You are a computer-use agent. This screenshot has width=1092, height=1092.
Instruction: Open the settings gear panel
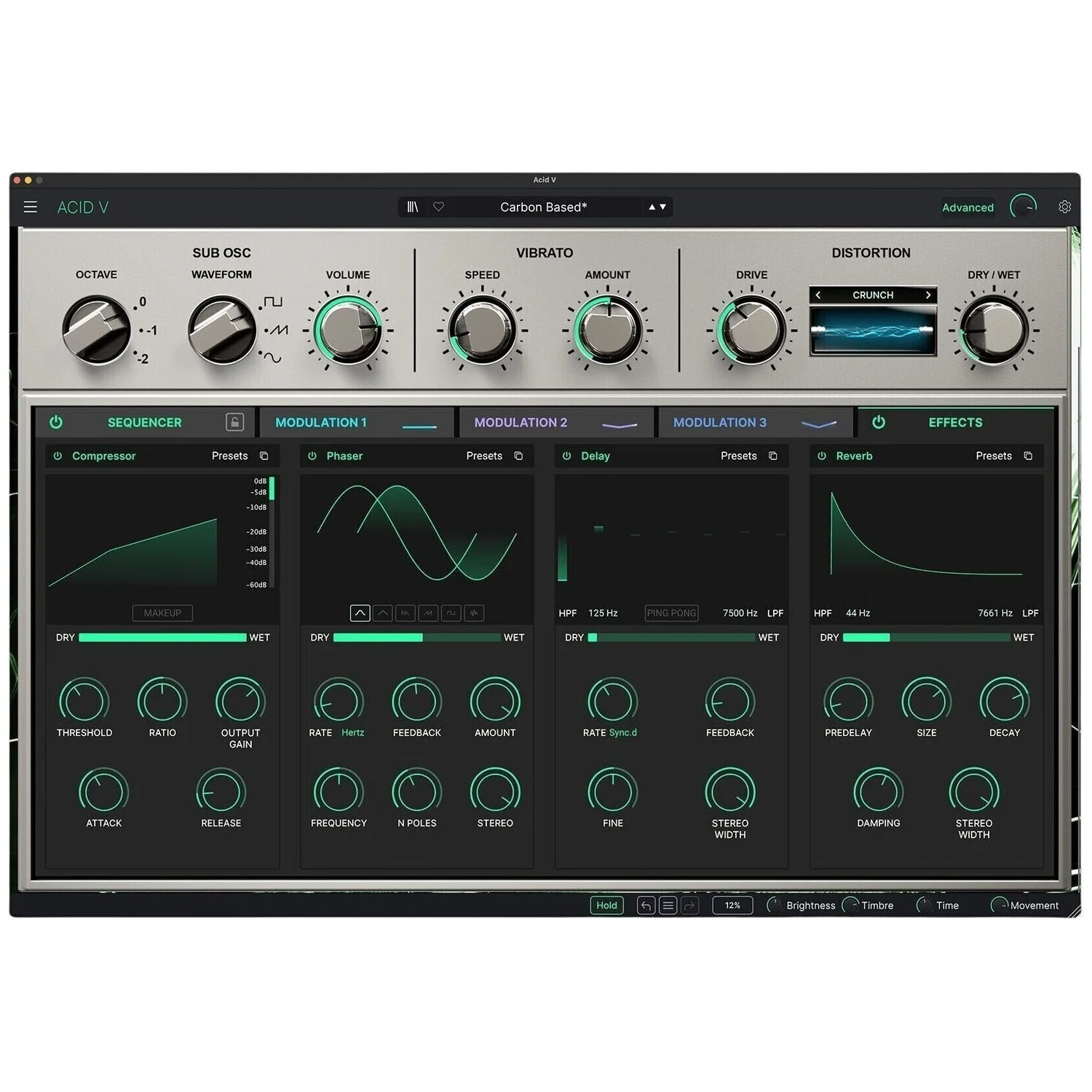[x=1064, y=207]
